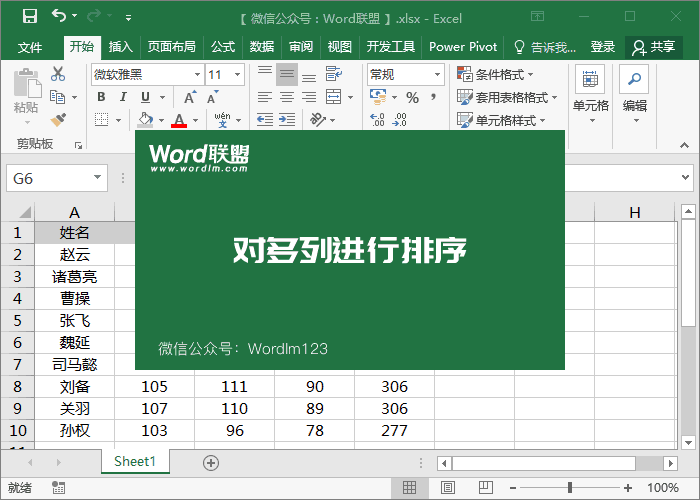Image resolution: width=700 pixels, height=500 pixels.
Task: Open the 插入 ribbon tab
Action: tap(120, 47)
